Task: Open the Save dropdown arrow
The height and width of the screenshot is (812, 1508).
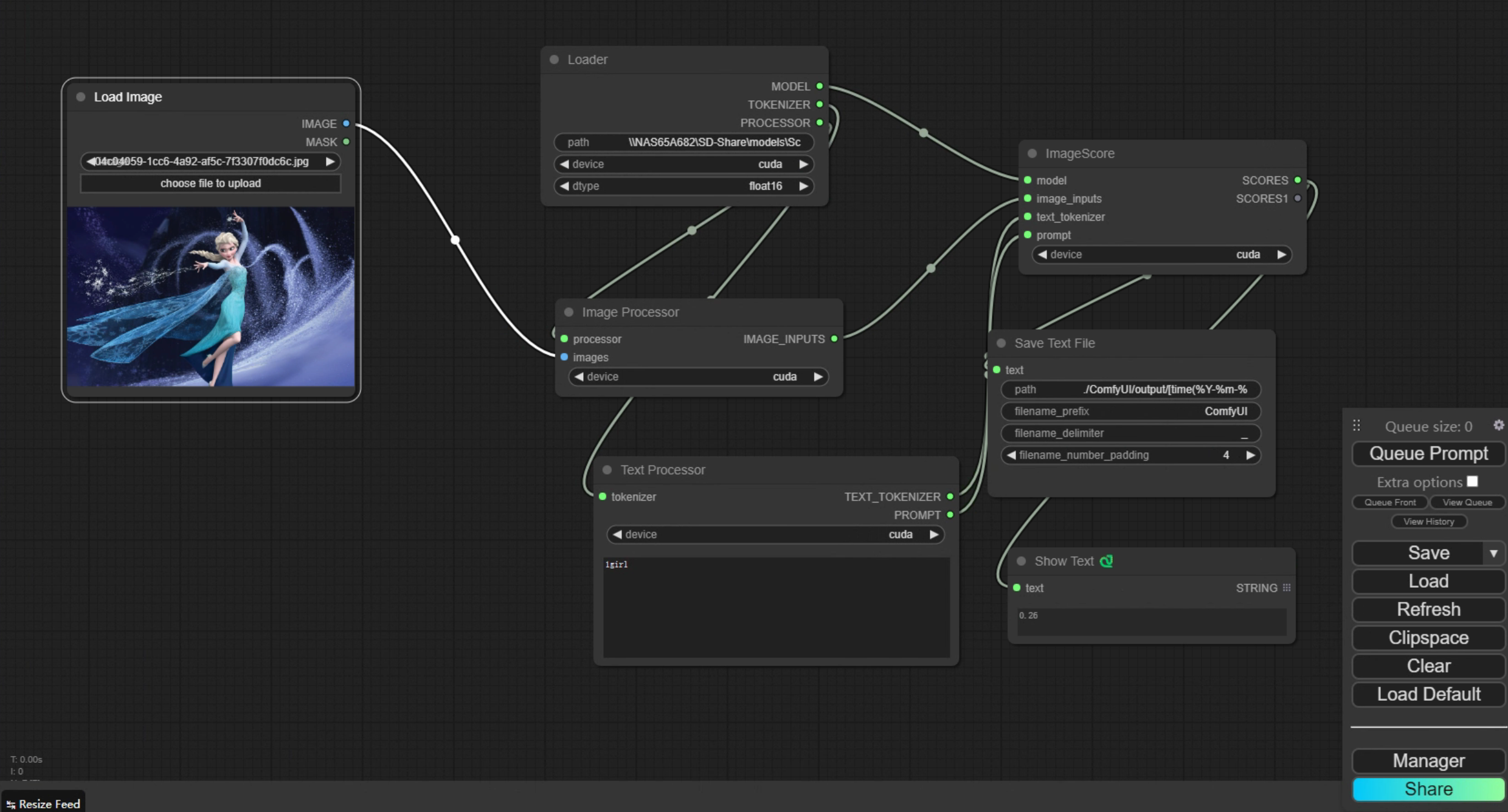Action: [x=1493, y=553]
